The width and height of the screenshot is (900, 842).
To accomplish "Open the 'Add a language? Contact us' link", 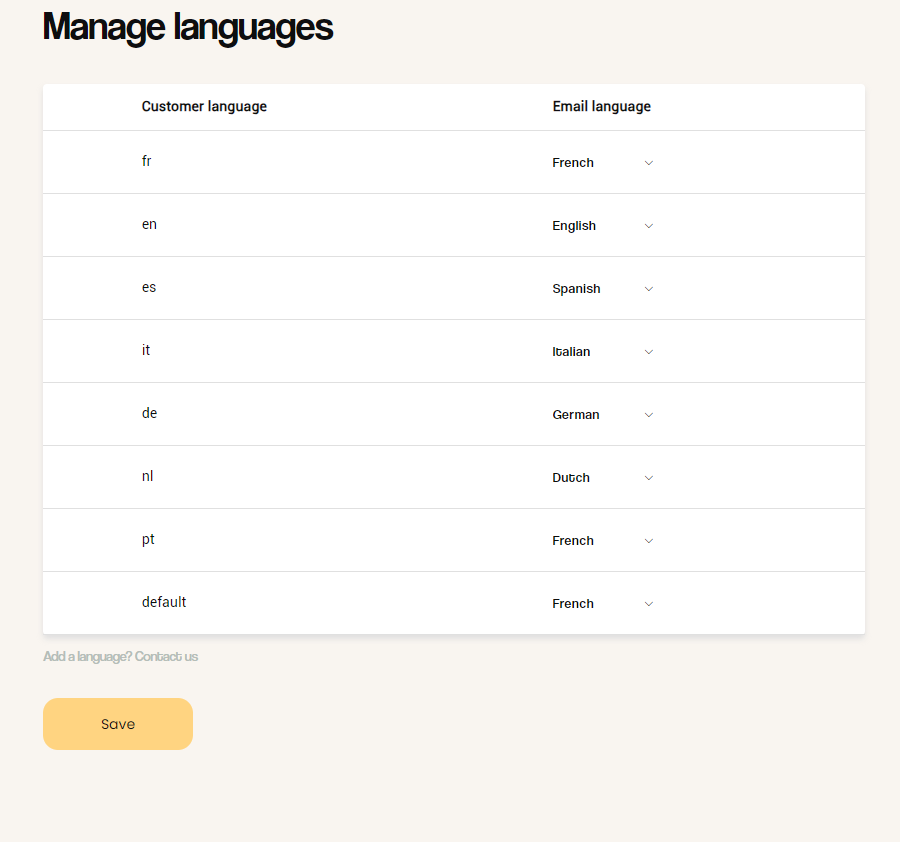I will pos(121,657).
